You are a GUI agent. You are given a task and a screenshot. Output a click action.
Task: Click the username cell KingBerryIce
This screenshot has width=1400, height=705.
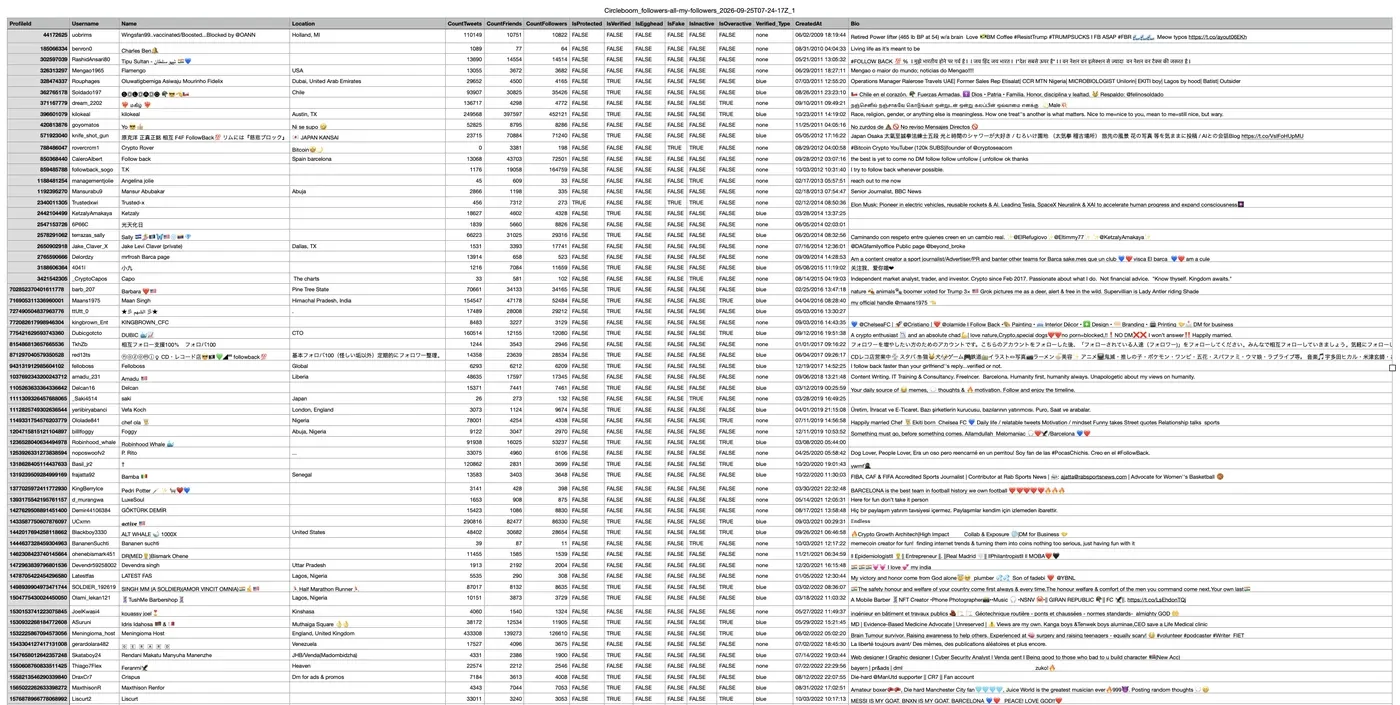(x=88, y=489)
